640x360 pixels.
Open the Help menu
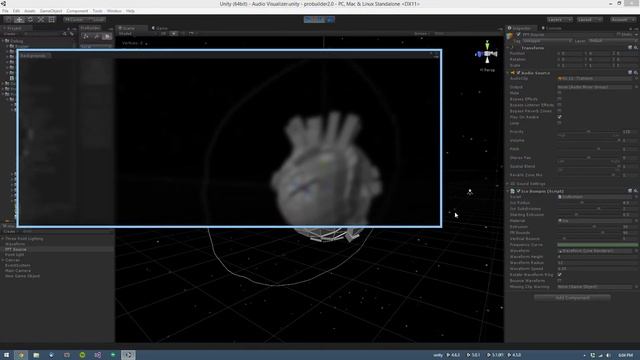point(130,11)
